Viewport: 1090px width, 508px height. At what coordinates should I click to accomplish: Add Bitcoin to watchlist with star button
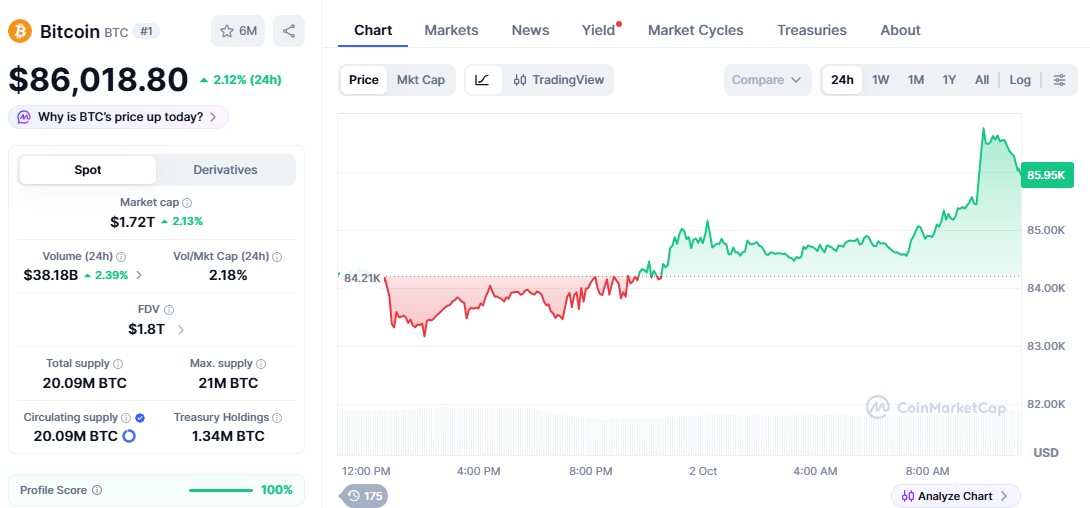tap(238, 31)
